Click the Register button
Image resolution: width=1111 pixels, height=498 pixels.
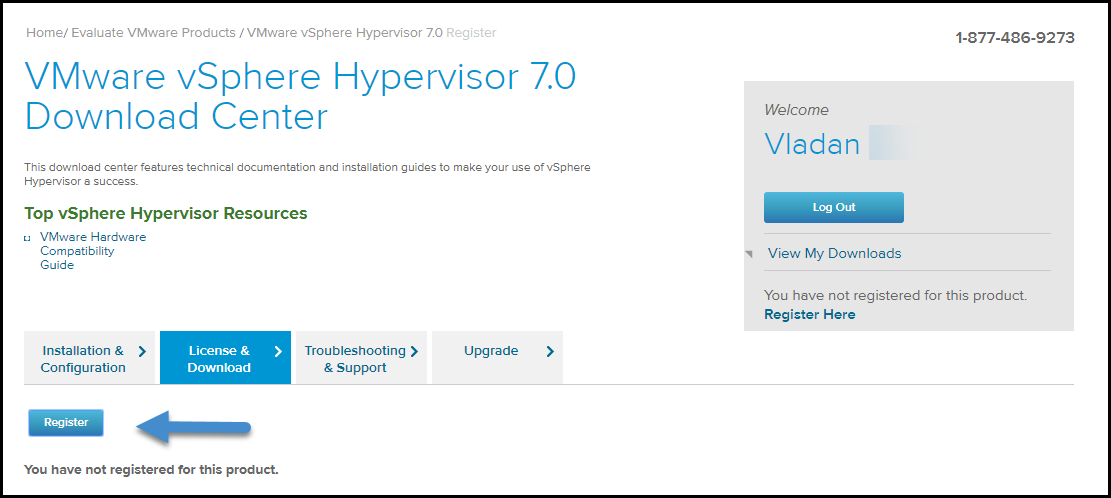66,423
